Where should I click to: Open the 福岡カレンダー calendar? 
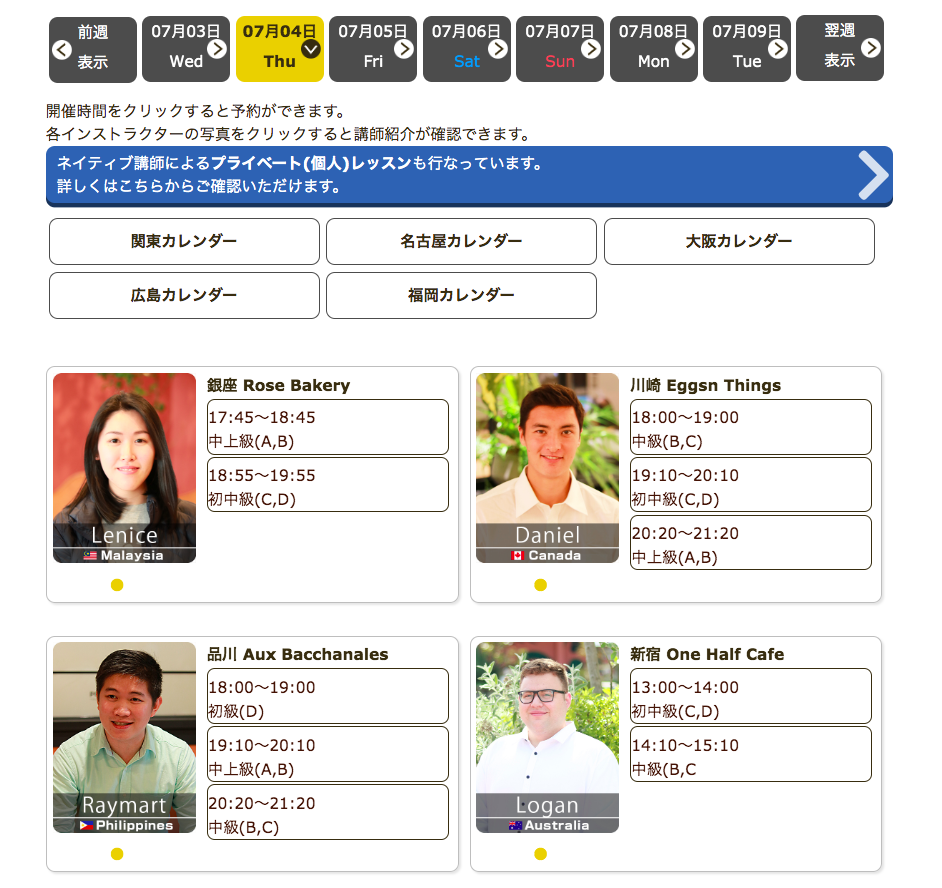pos(461,295)
